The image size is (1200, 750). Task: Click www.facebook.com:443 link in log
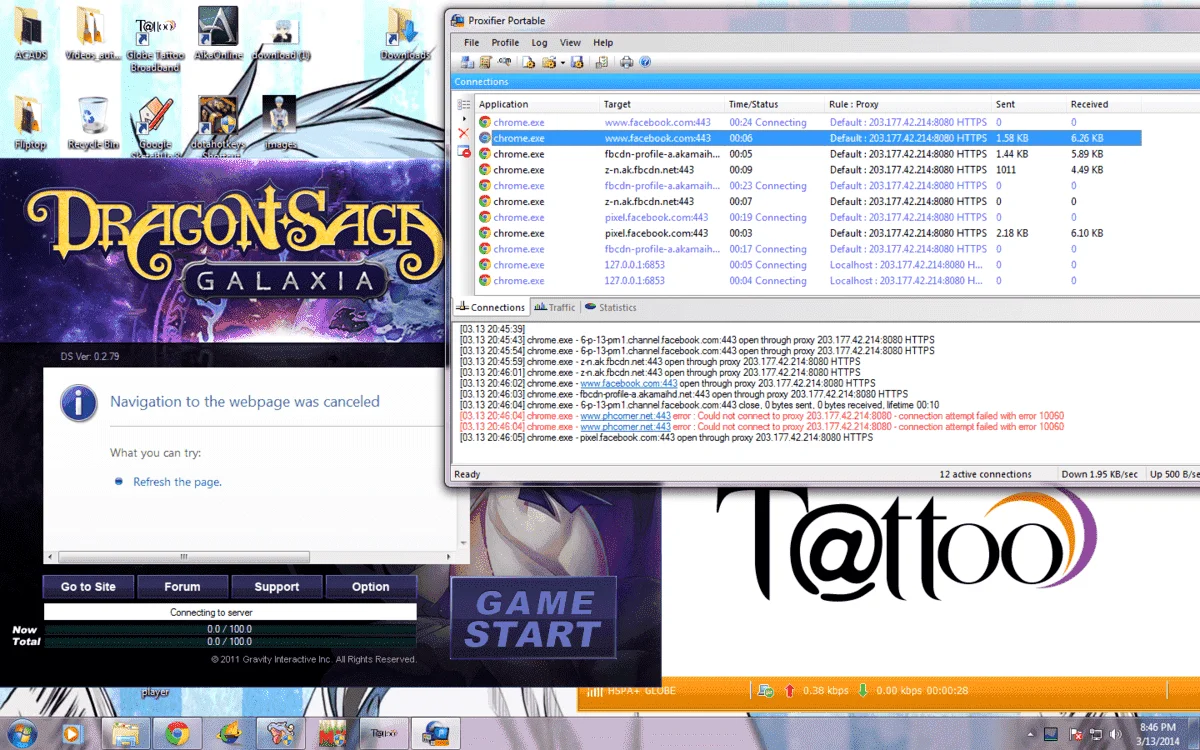[x=628, y=383]
